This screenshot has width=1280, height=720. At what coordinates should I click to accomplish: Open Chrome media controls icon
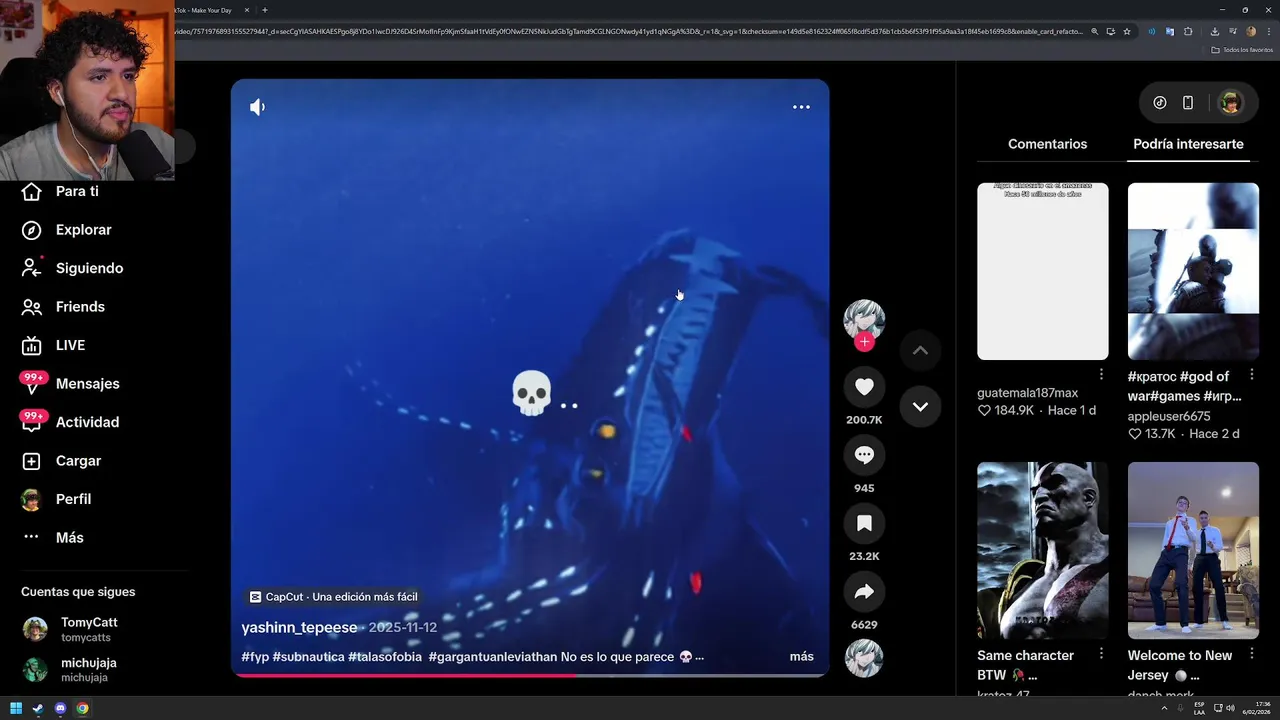[1233, 31]
